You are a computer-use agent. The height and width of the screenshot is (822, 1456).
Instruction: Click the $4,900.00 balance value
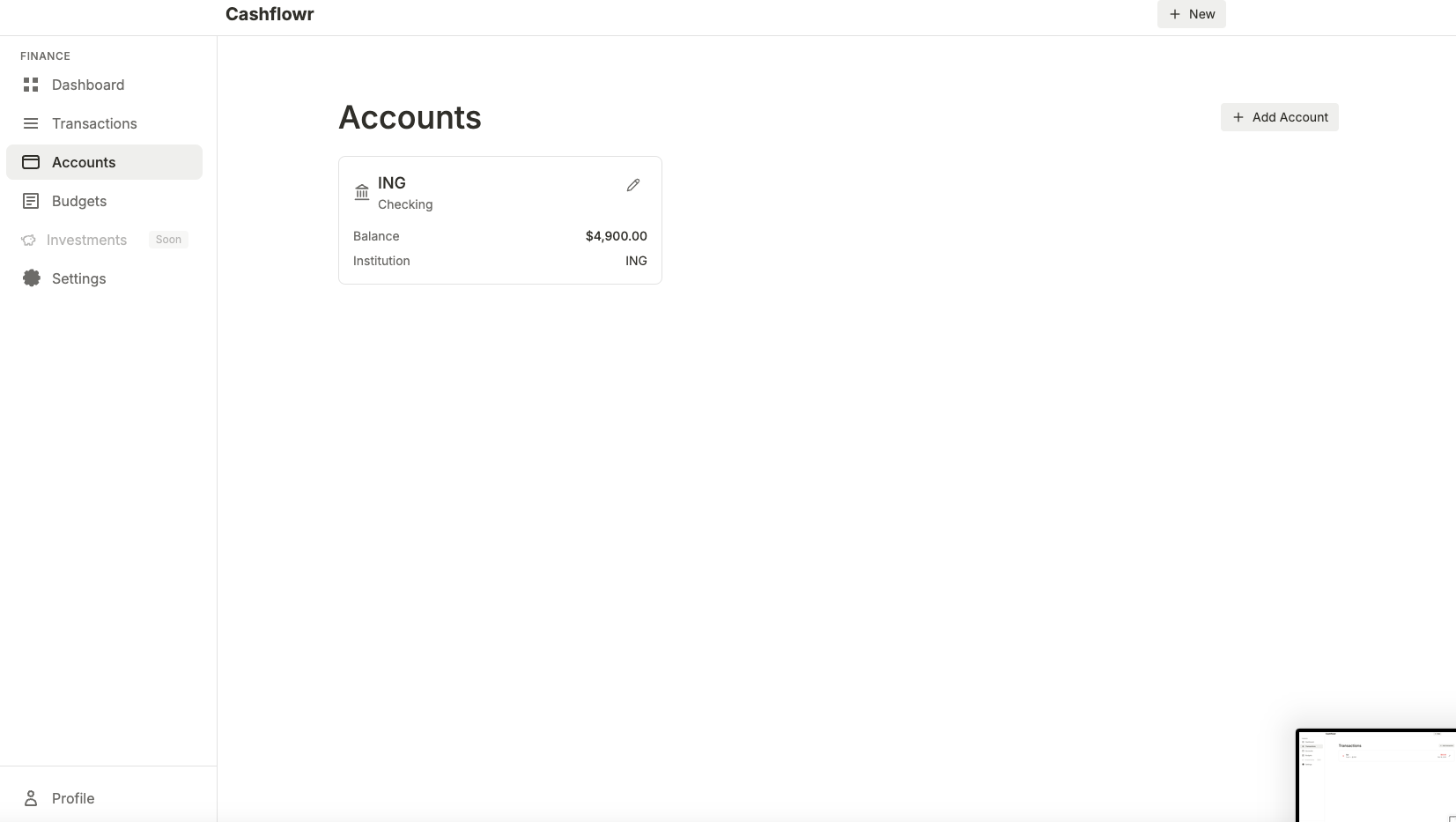[x=616, y=235]
